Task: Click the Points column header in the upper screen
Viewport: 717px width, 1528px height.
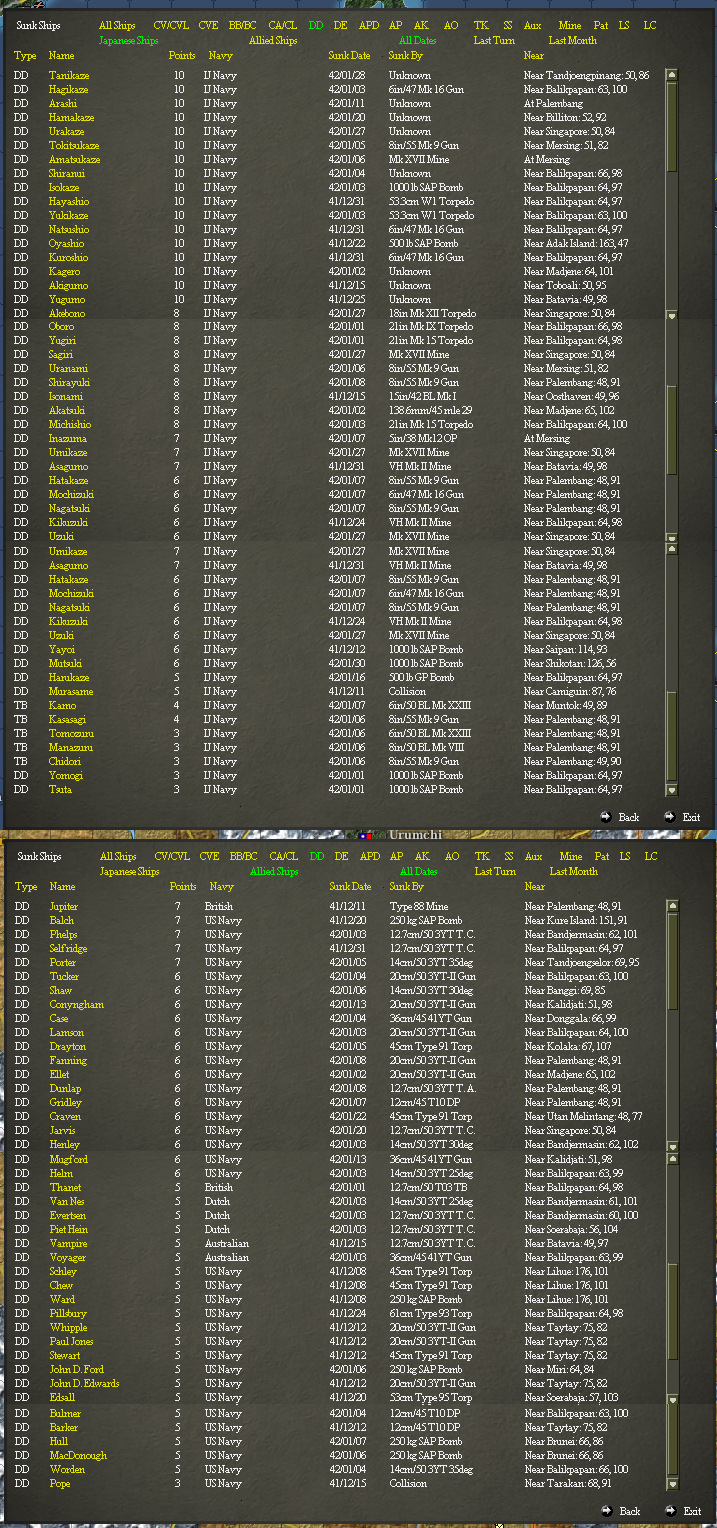Action: [x=182, y=56]
